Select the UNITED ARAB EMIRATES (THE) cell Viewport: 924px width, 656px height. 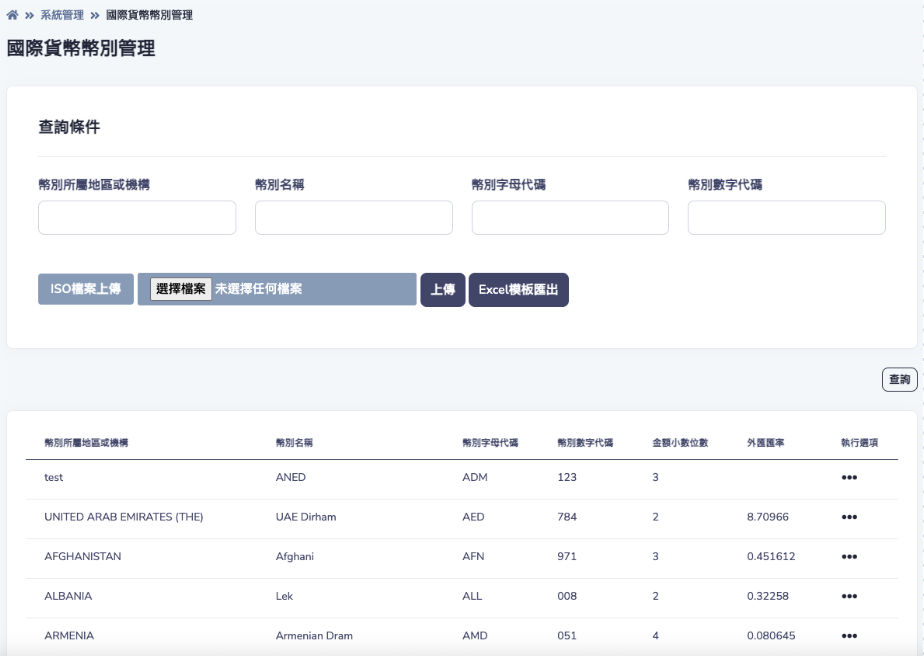pyautogui.click(x=124, y=517)
